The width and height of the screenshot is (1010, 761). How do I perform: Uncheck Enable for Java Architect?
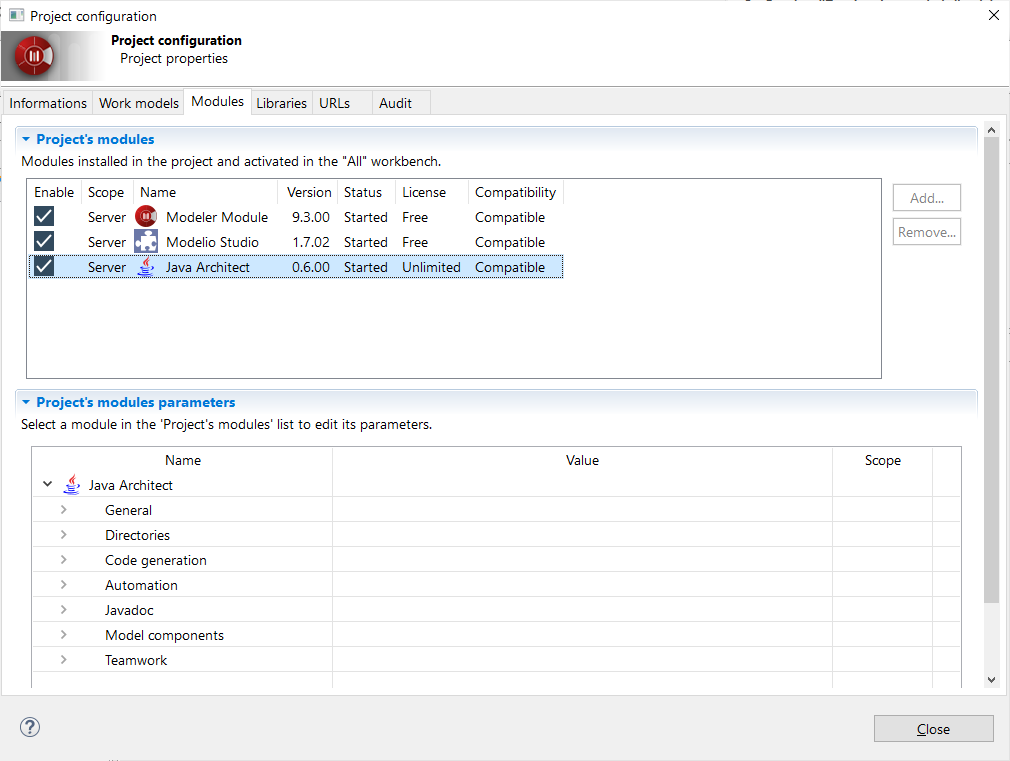(44, 266)
